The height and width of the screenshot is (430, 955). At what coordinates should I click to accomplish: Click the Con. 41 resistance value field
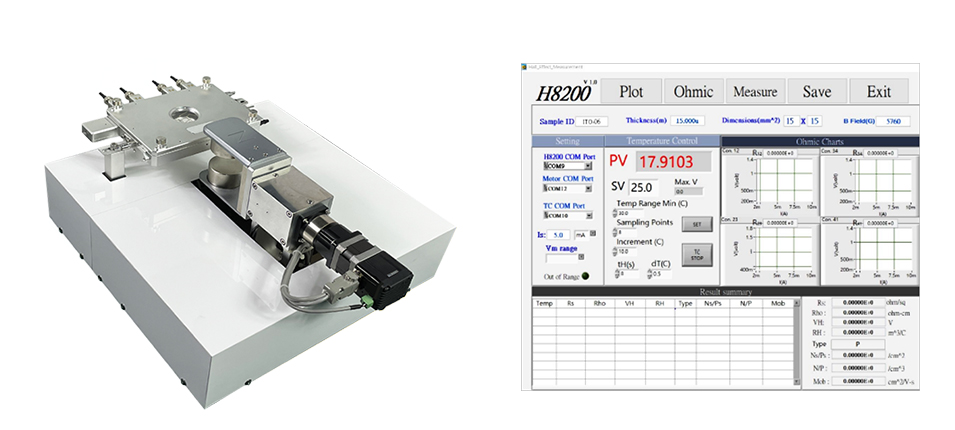(879, 223)
